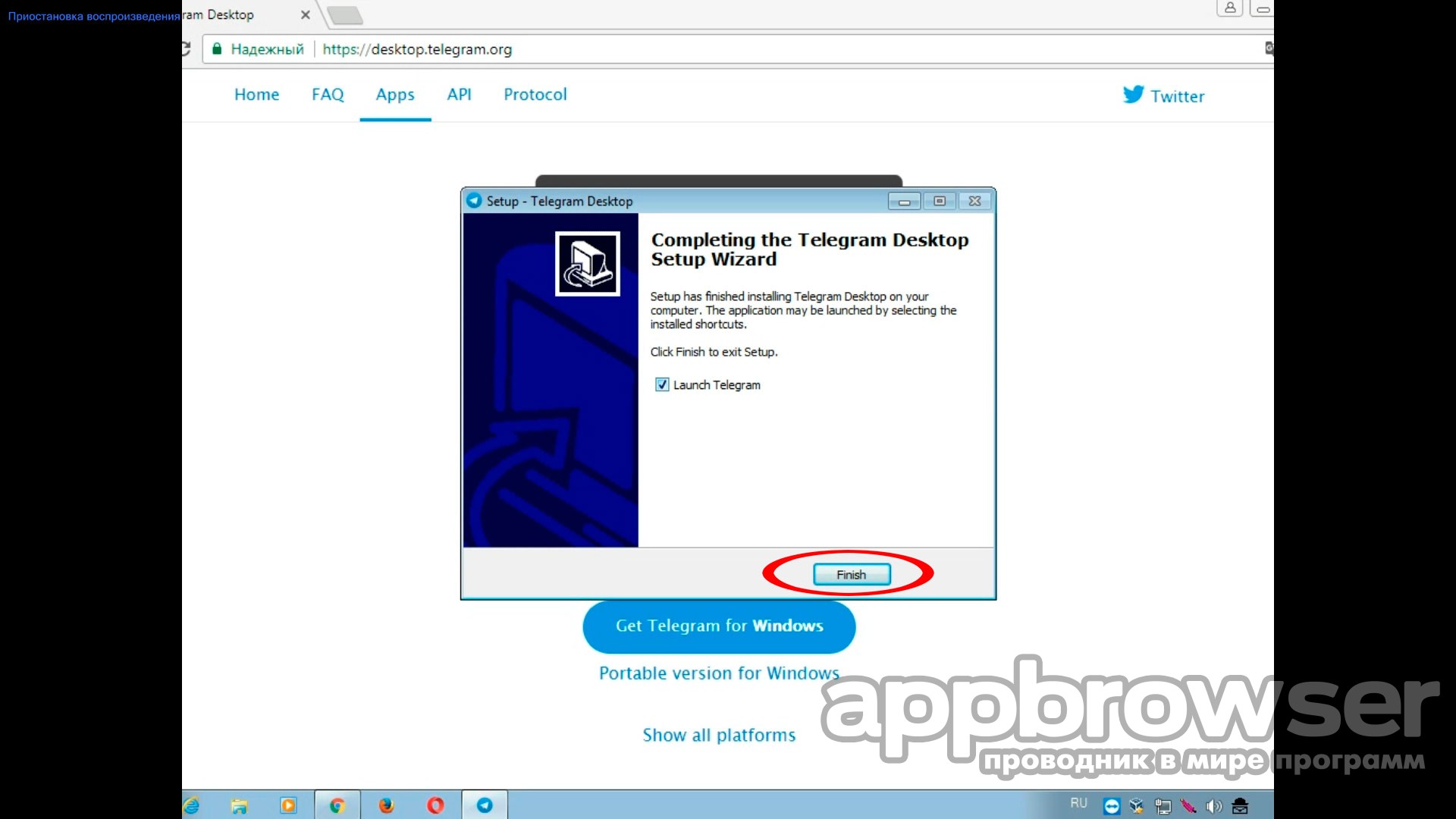
Task: Click Finish in the Telegram setup wizard
Action: click(x=851, y=575)
